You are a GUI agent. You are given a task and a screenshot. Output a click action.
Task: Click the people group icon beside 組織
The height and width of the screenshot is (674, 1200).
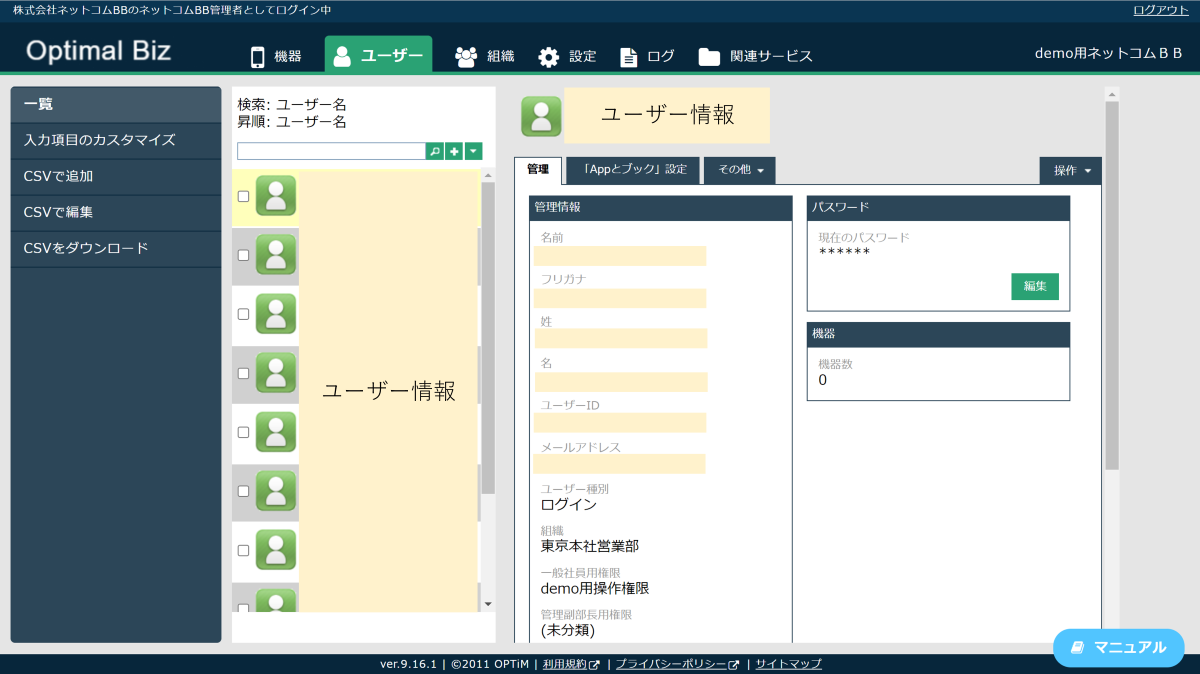click(466, 57)
